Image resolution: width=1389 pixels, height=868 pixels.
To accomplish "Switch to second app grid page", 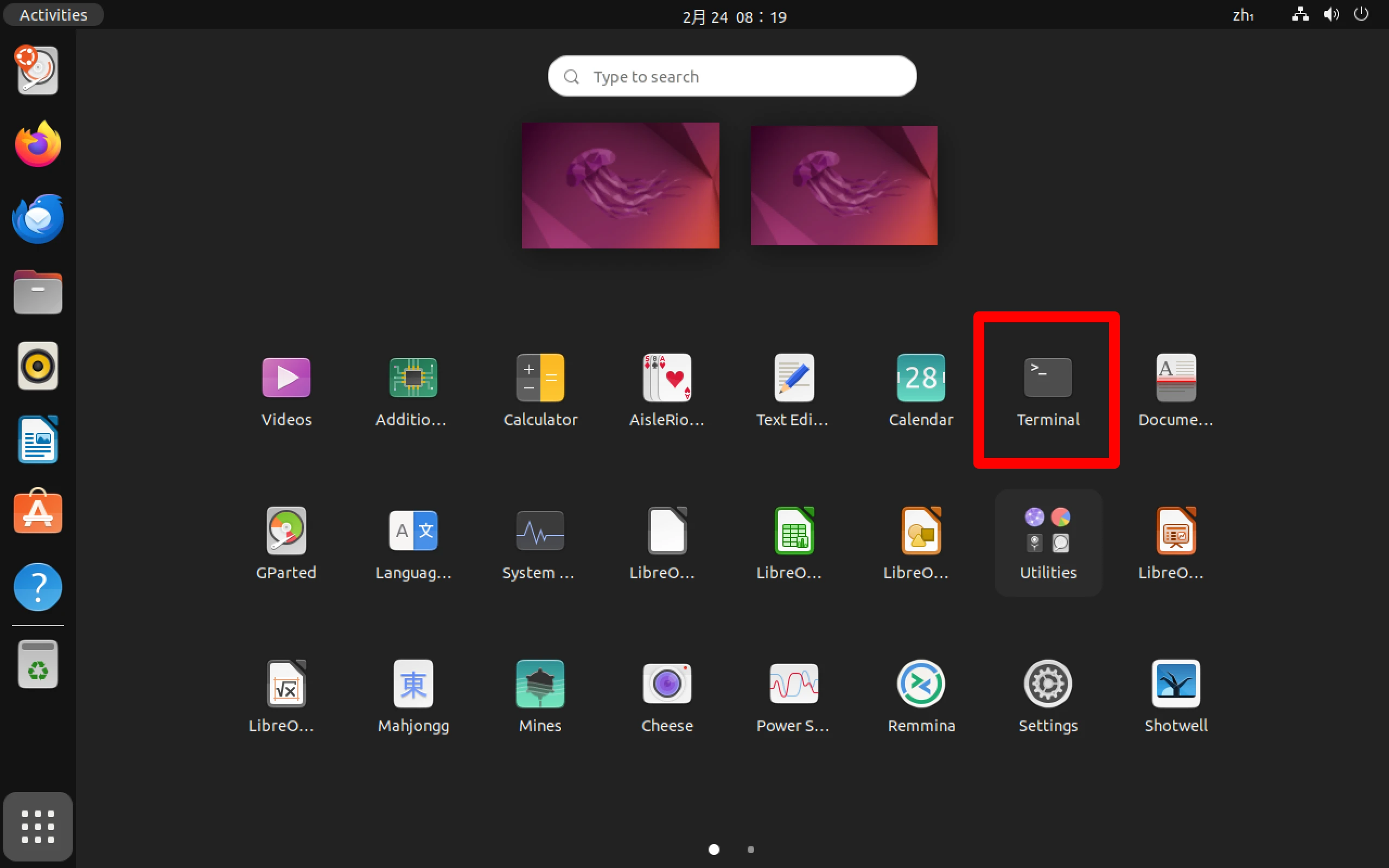I will [751, 849].
